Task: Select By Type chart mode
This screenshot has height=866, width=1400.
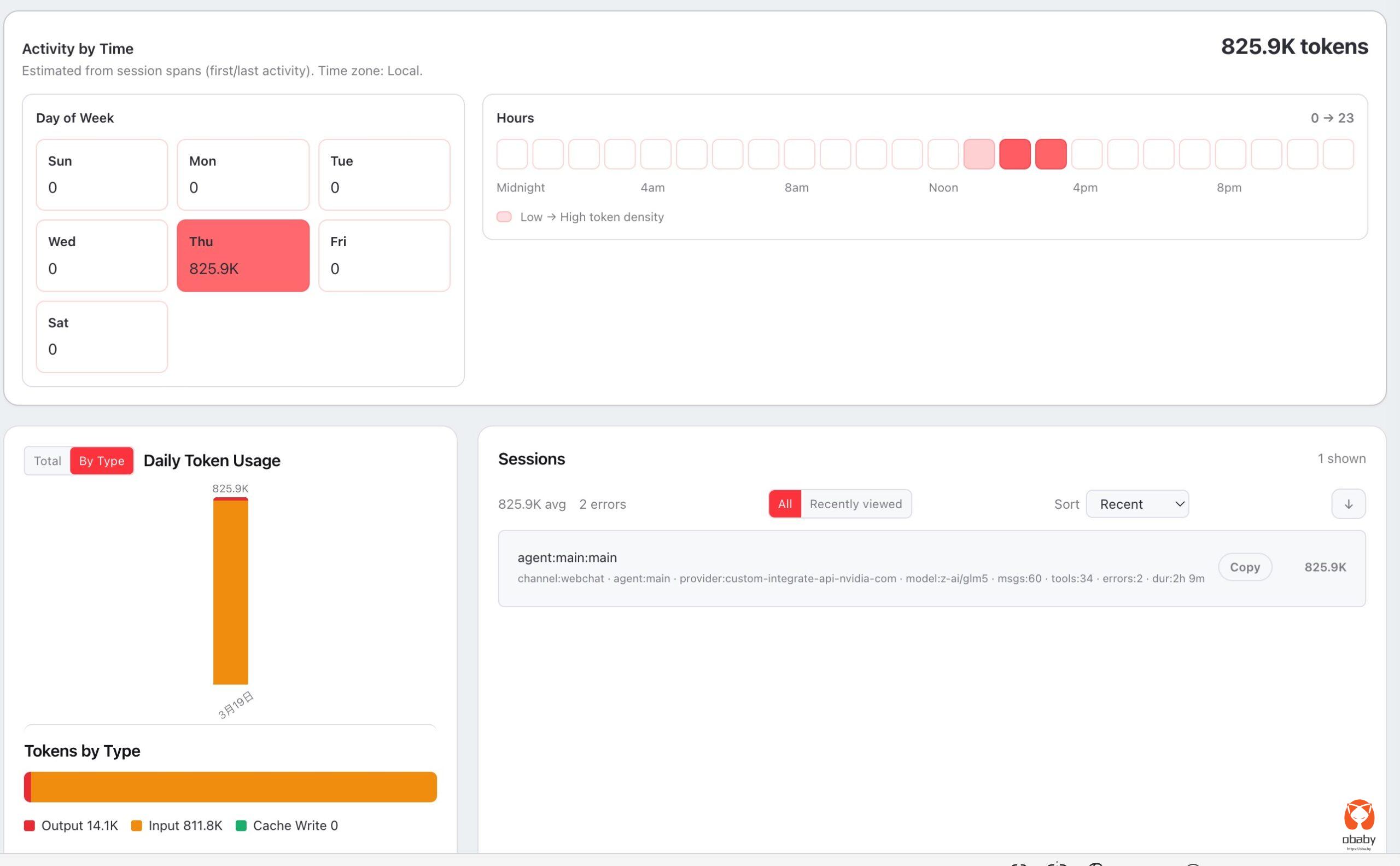Action: tap(101, 461)
